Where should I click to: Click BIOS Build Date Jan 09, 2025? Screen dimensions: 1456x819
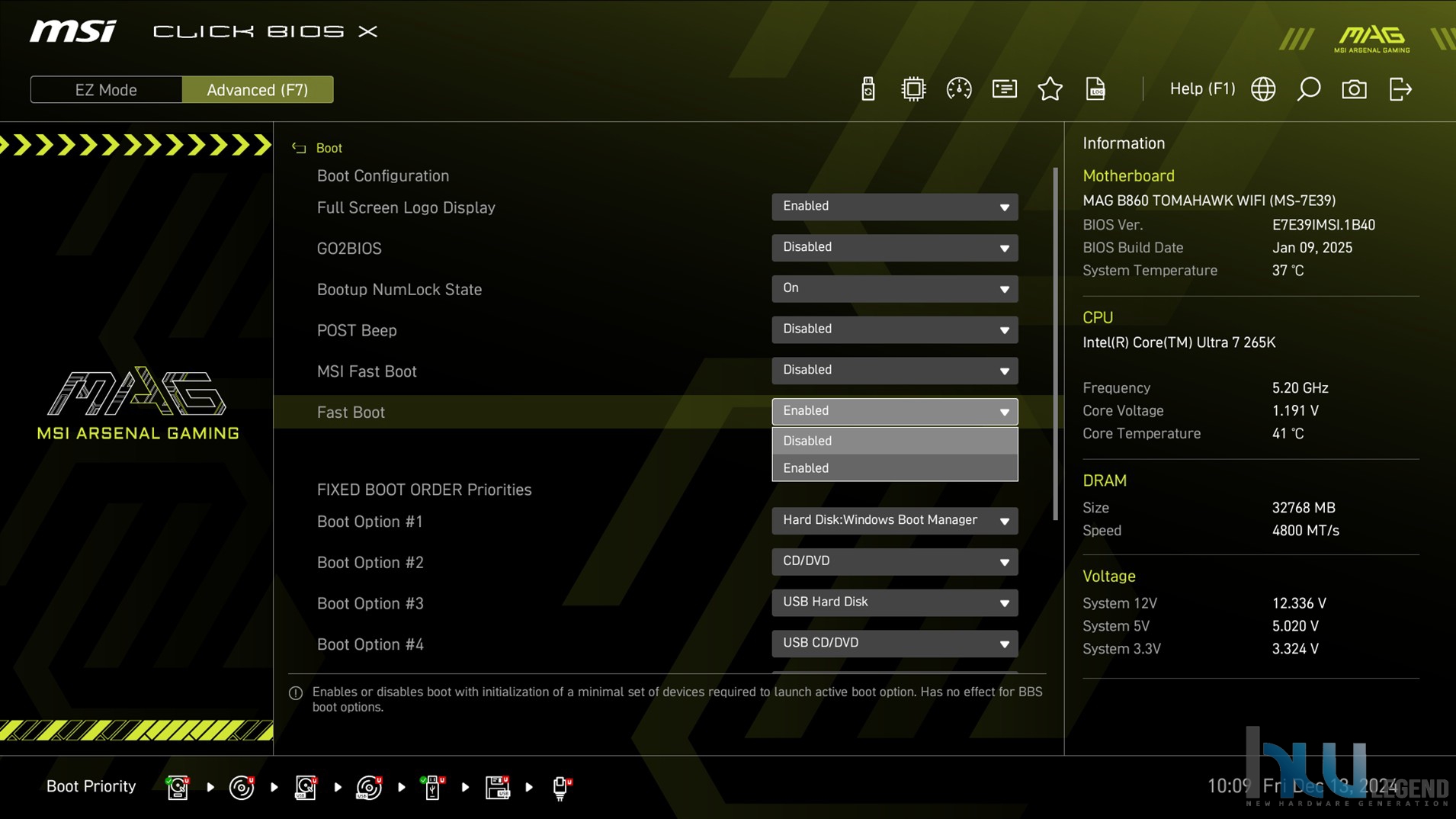click(x=1312, y=248)
